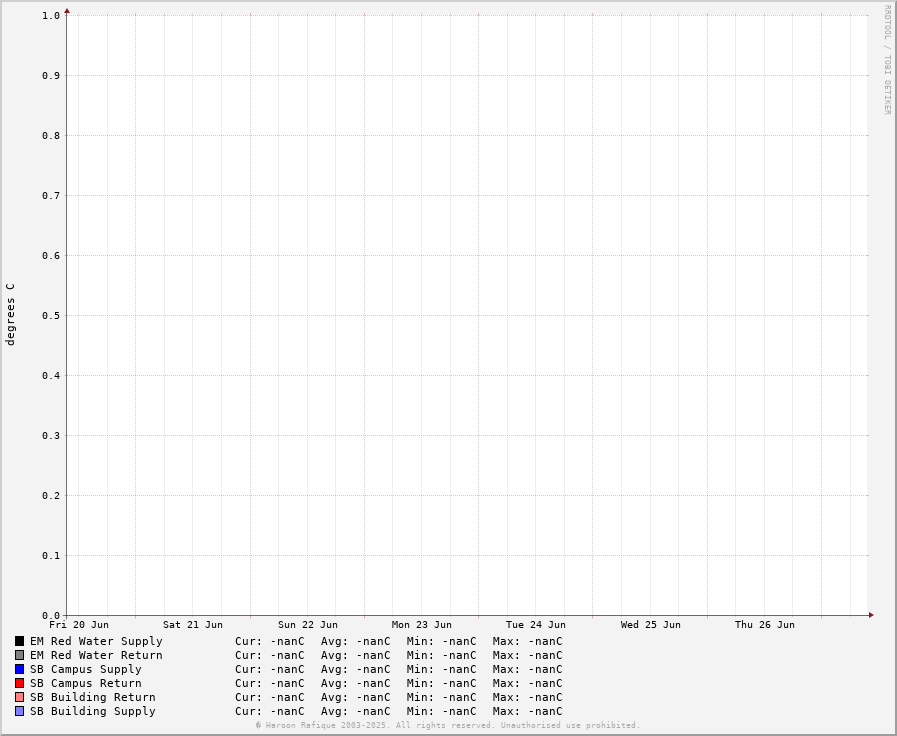Click the light blue SB Building Supply swatch
This screenshot has height=736, width=897.
click(x=19, y=711)
